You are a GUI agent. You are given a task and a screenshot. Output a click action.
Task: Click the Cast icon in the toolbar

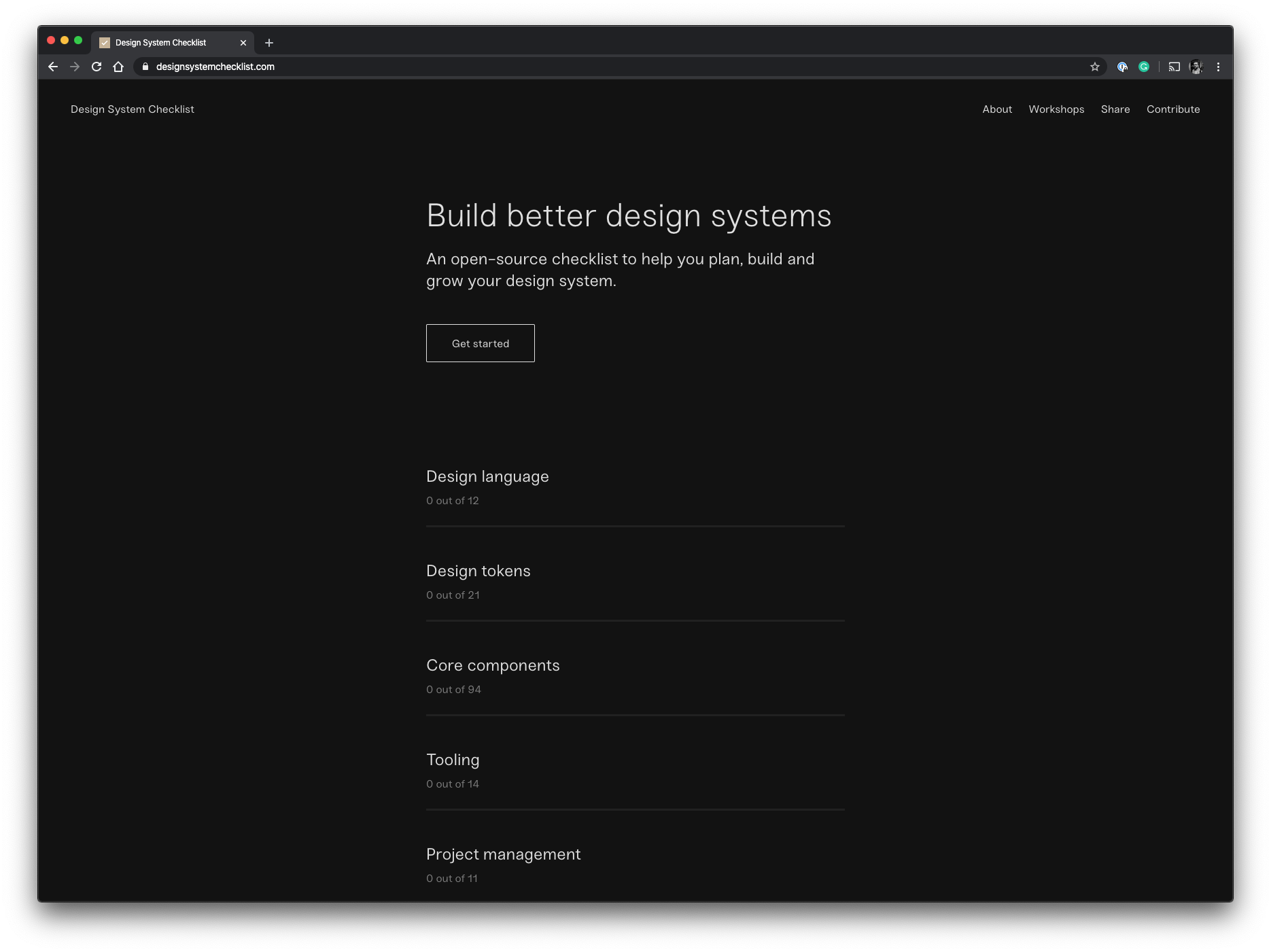[x=1174, y=67]
